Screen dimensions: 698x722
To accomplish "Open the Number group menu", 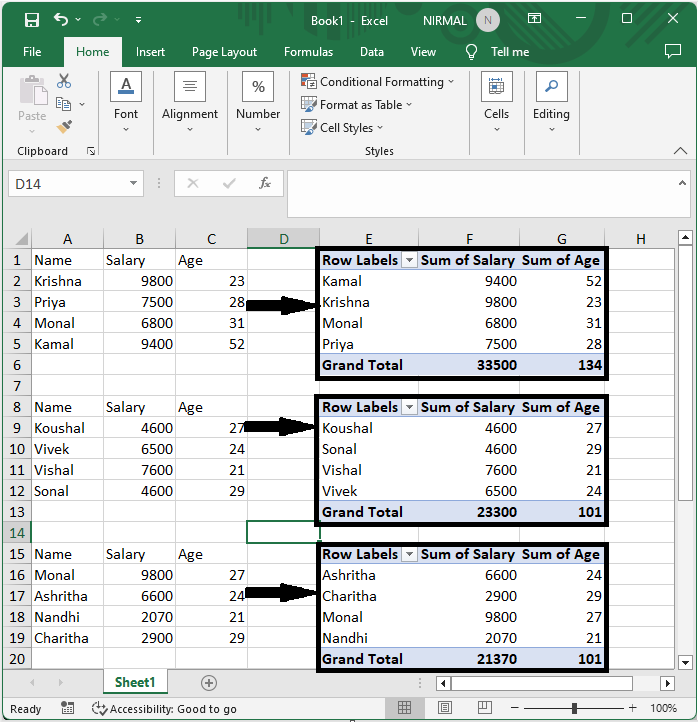I will [258, 102].
